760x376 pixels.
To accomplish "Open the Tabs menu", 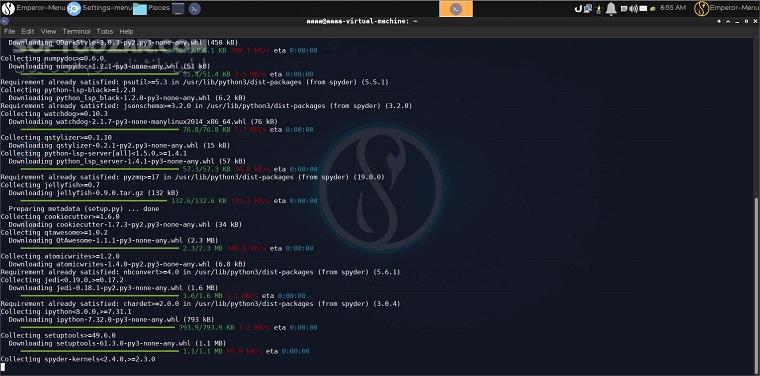I will (x=105, y=31).
